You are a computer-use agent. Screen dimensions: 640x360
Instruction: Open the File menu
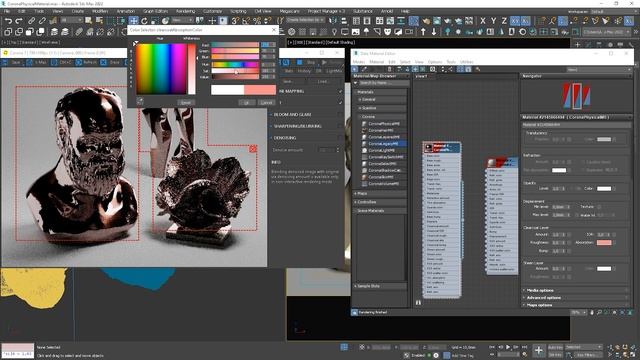click(x=7, y=11)
